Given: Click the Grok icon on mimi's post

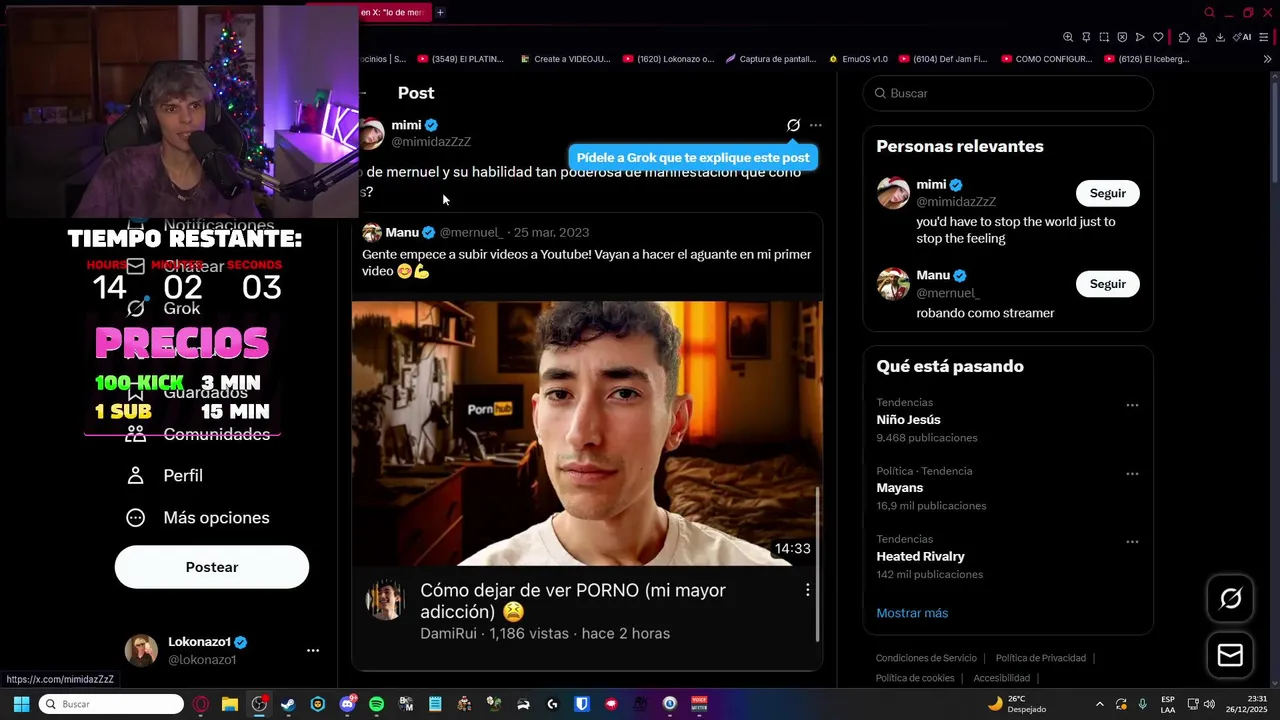Looking at the screenshot, I should click(x=793, y=125).
